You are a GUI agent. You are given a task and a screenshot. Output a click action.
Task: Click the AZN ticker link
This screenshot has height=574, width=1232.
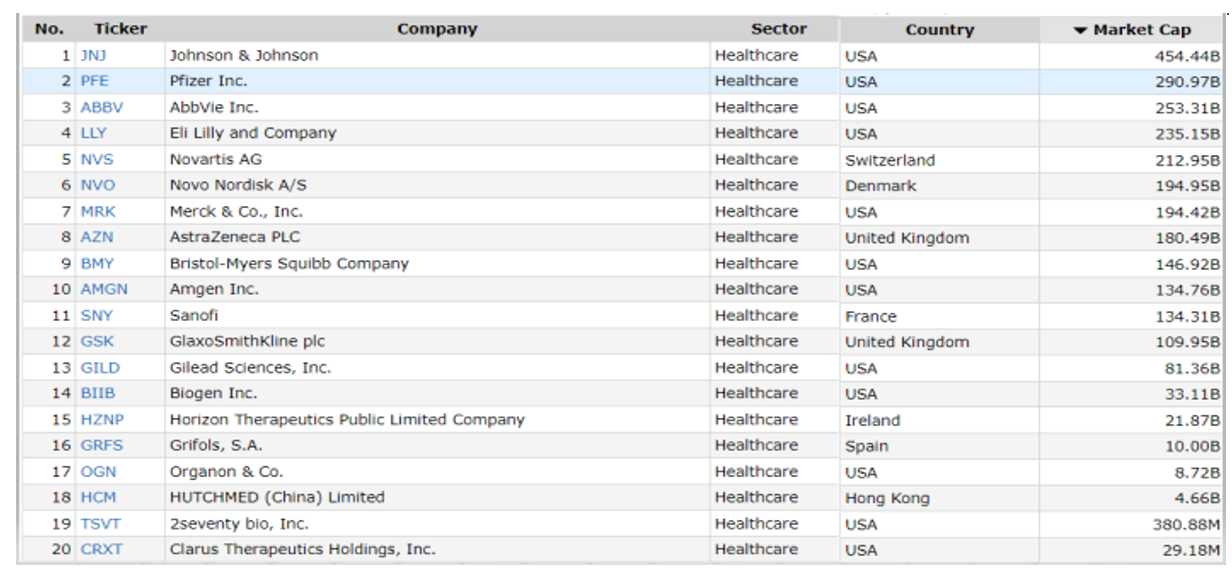point(97,238)
